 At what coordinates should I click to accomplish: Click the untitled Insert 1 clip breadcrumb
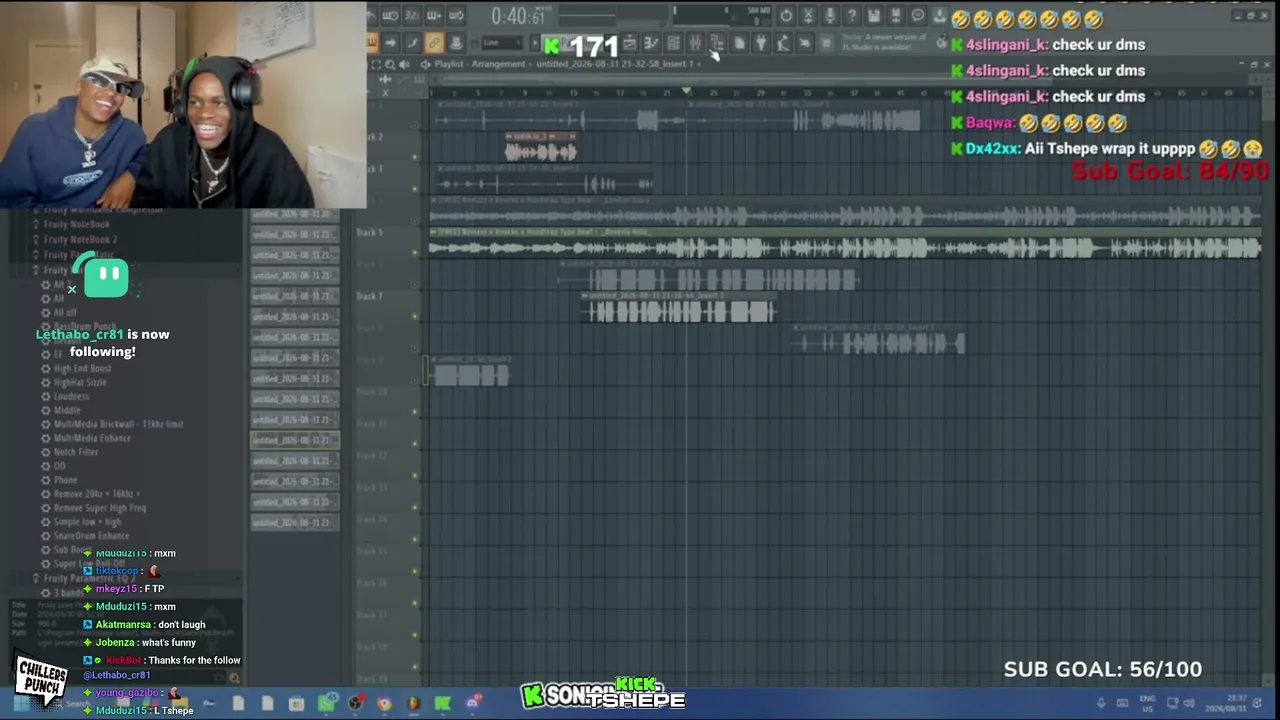coord(613,64)
